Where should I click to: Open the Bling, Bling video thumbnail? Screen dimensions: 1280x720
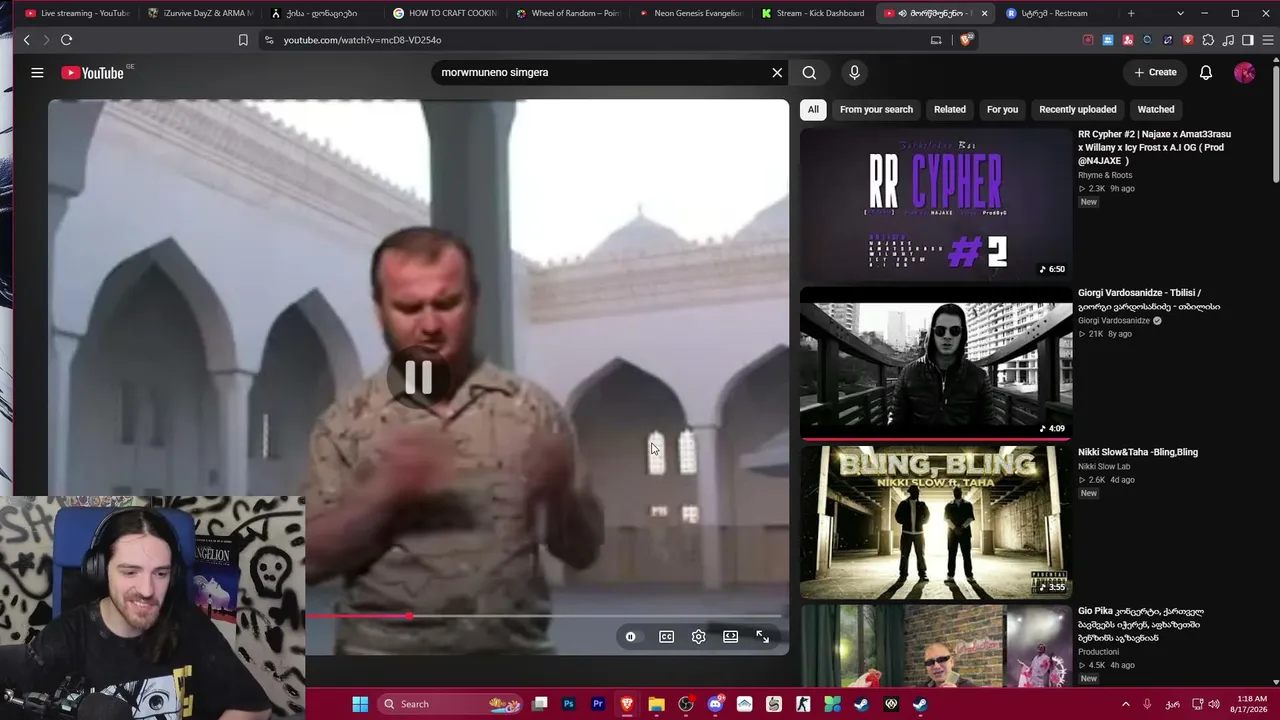coord(936,523)
